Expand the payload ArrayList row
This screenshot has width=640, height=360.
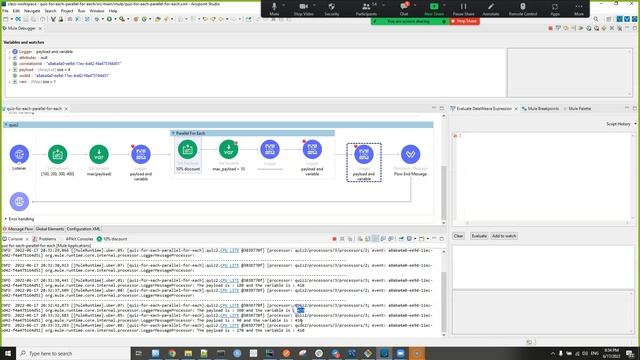[9, 70]
